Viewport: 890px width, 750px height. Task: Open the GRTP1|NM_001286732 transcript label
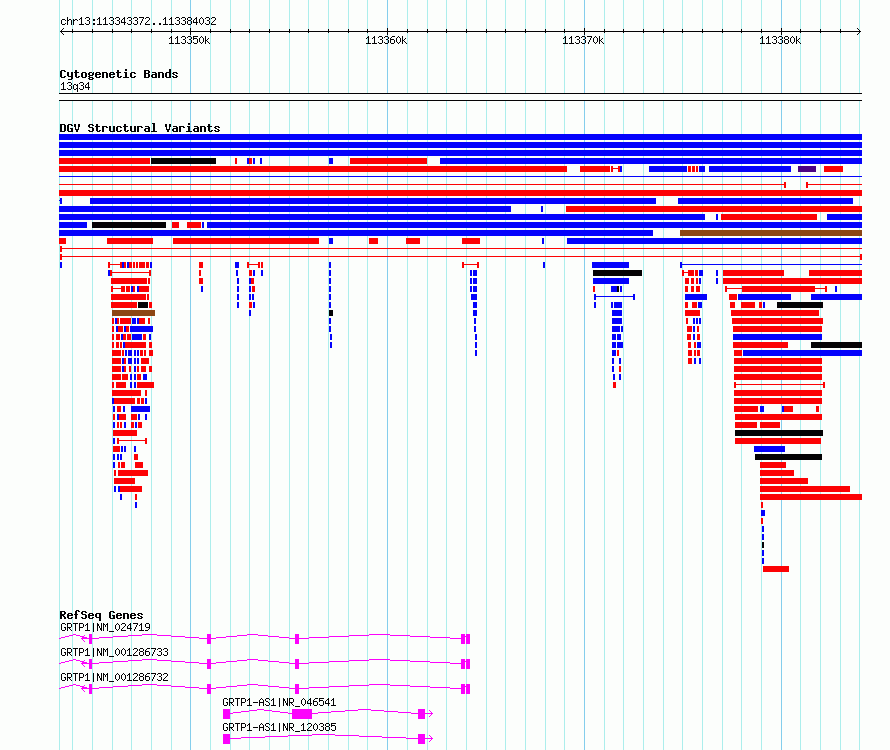click(x=114, y=677)
